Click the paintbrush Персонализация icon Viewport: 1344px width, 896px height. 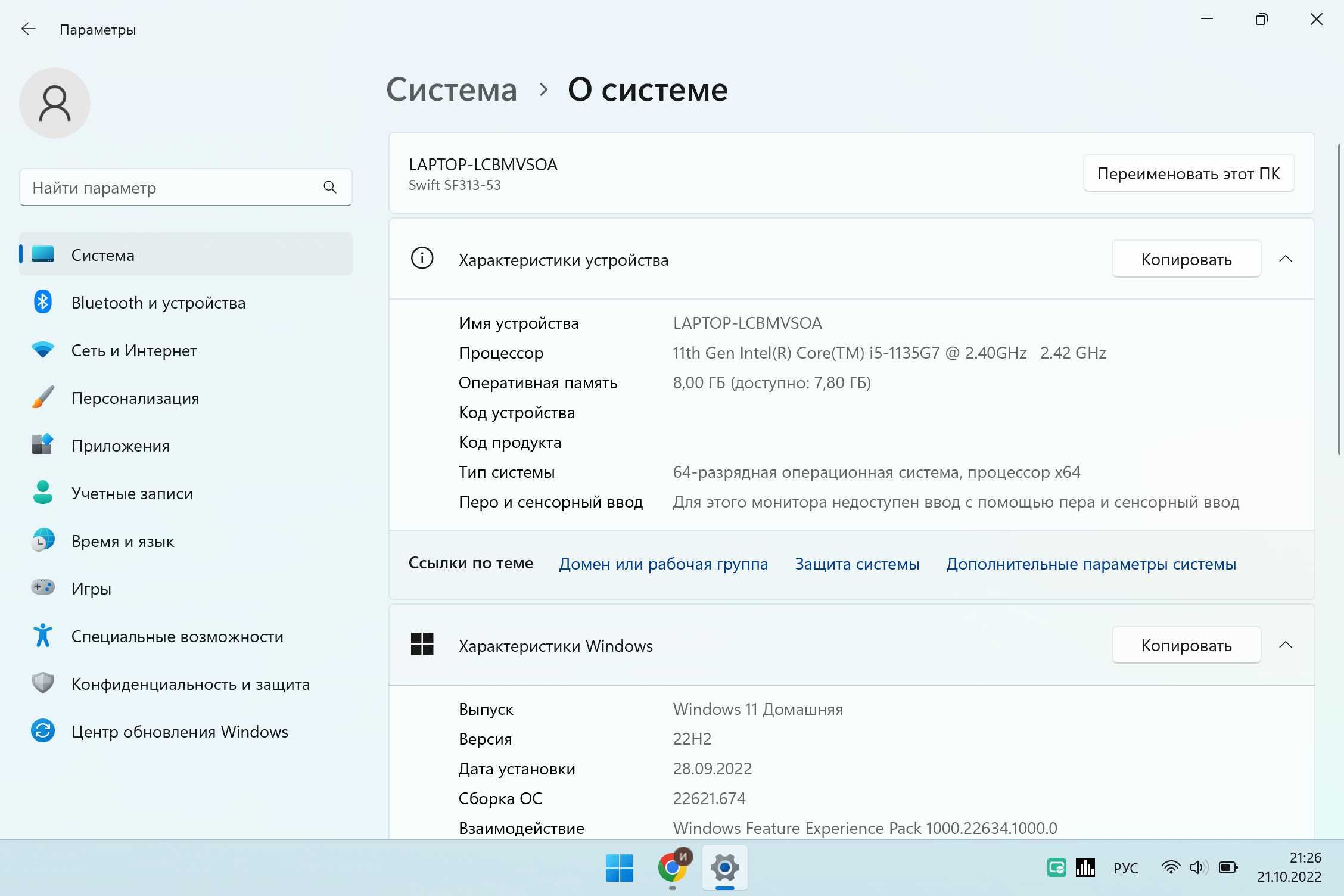[x=43, y=397]
